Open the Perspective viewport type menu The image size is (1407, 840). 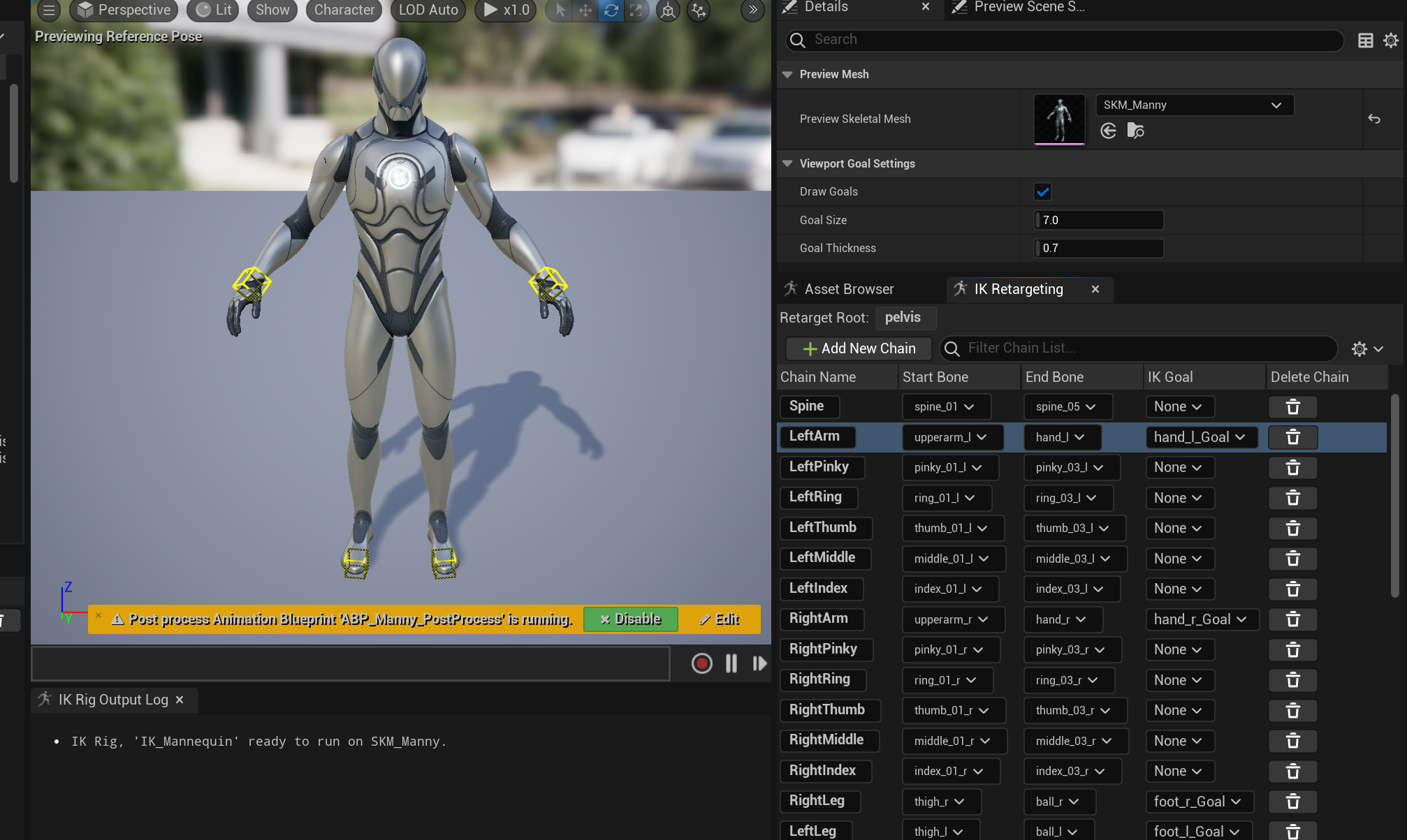(124, 10)
